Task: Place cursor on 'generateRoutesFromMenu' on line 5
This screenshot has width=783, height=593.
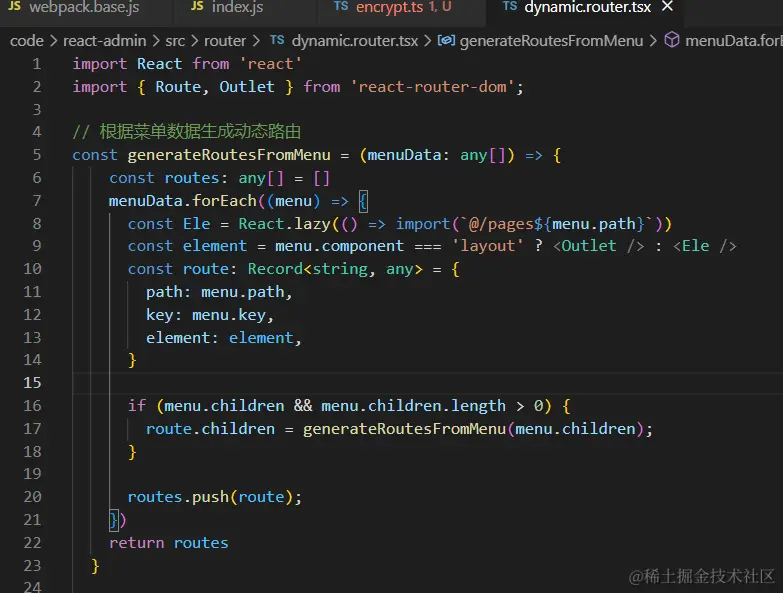Action: 229,155
